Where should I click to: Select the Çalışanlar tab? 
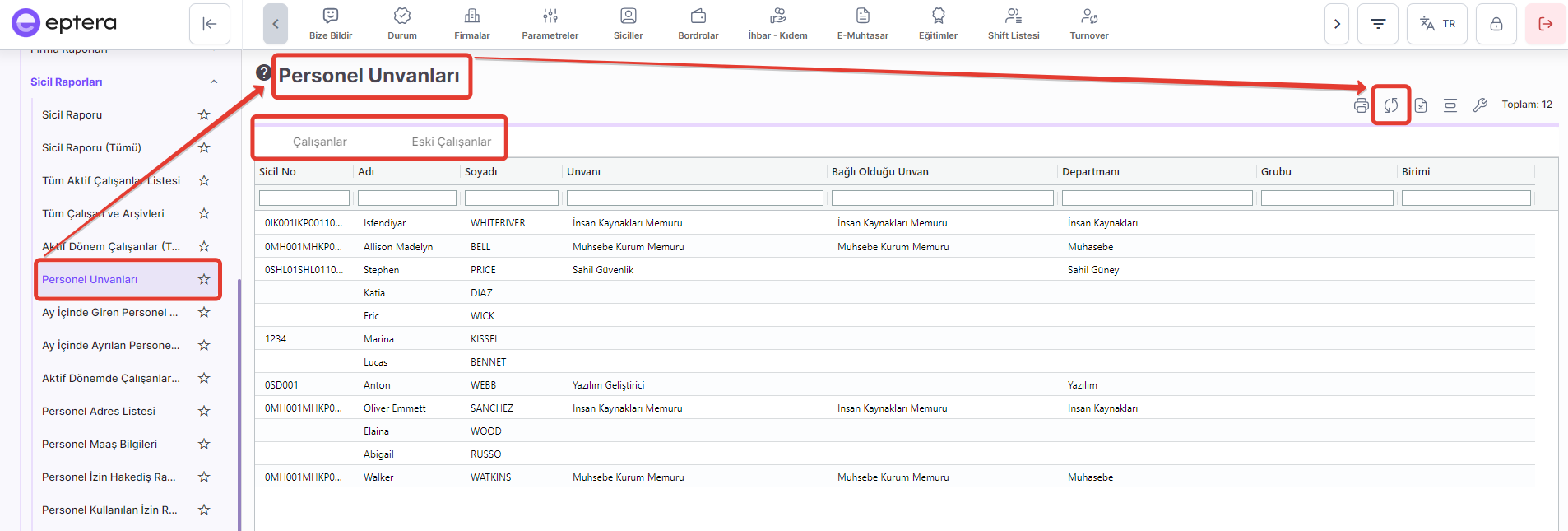click(320, 142)
